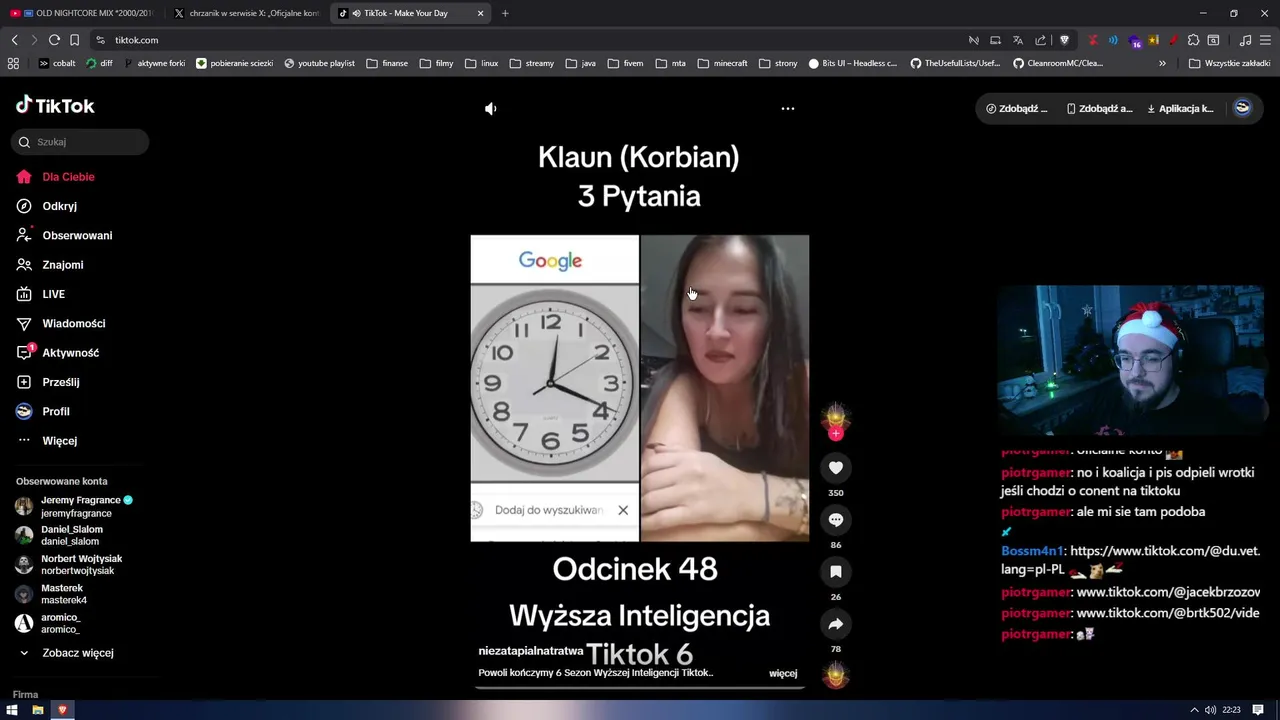Viewport: 1280px width, 720px height.
Task: Click the TikTok logo
Action: point(55,105)
